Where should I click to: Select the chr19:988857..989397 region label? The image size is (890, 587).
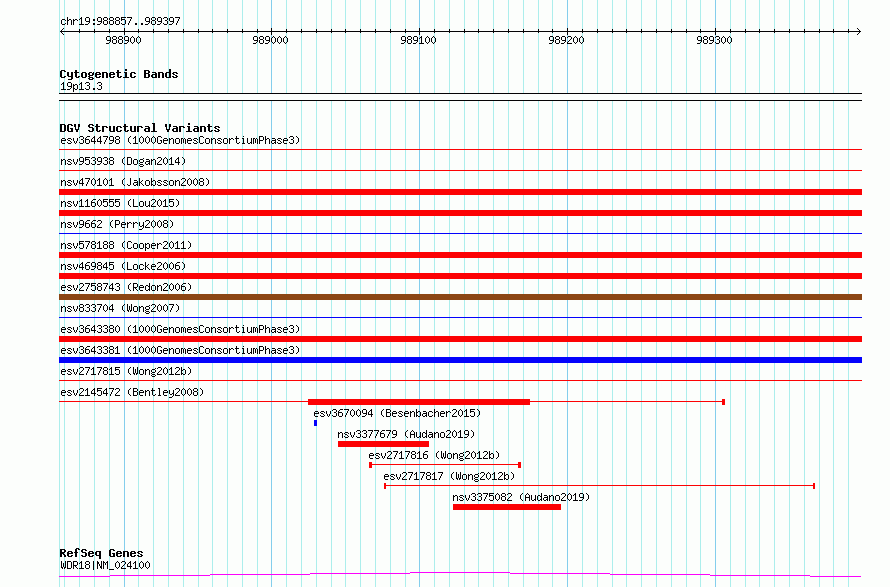pyautogui.click(x=120, y=21)
